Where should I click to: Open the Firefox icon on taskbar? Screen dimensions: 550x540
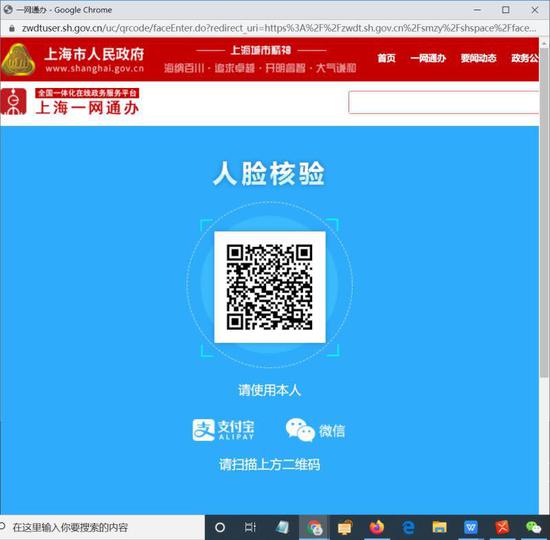[x=377, y=527]
